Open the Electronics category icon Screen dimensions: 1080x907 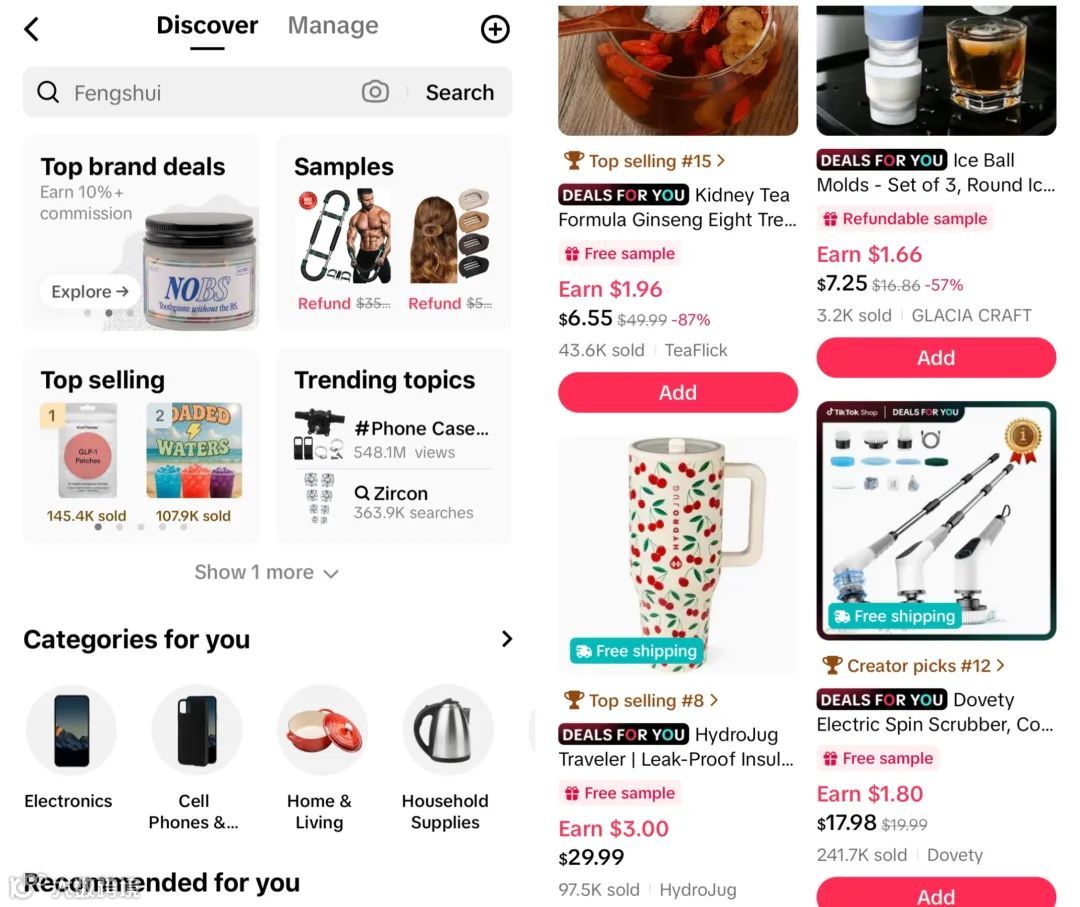(x=72, y=730)
